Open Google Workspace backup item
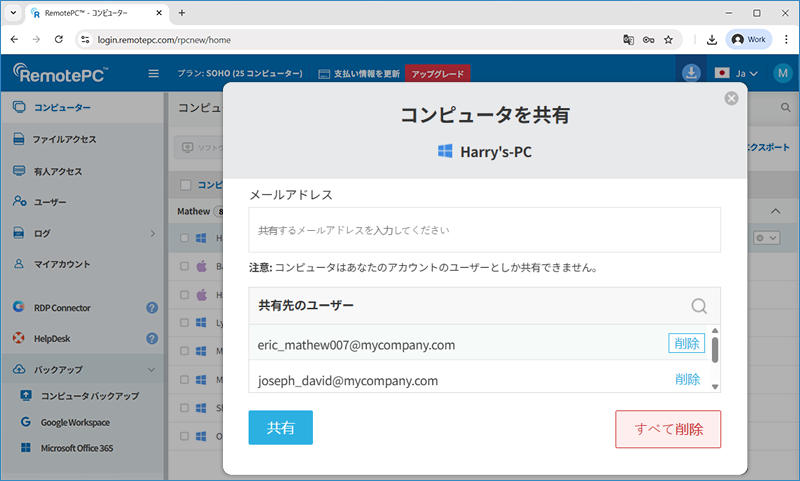The width and height of the screenshot is (800, 481). 75,422
